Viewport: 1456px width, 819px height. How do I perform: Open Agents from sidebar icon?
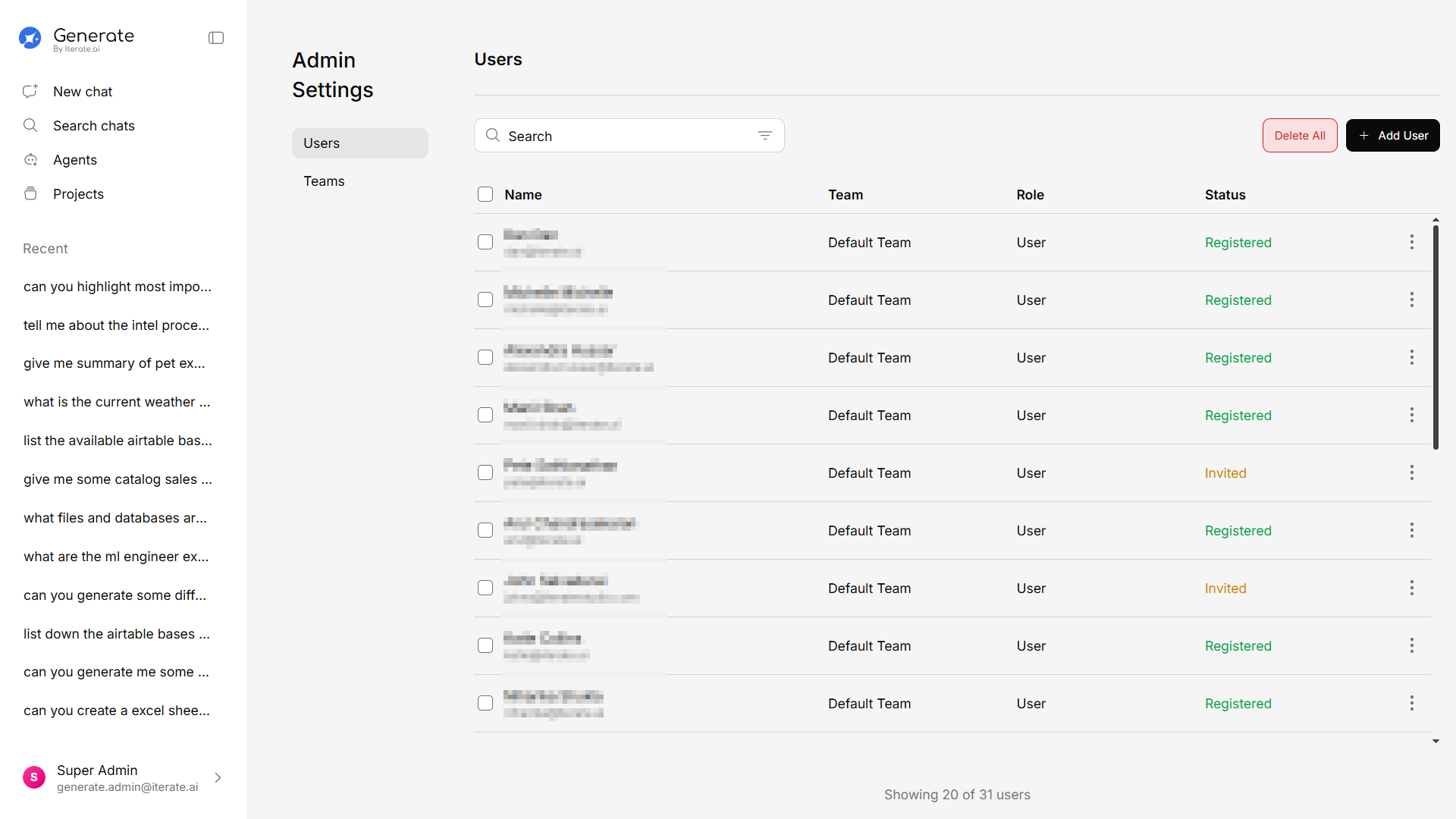(30, 159)
